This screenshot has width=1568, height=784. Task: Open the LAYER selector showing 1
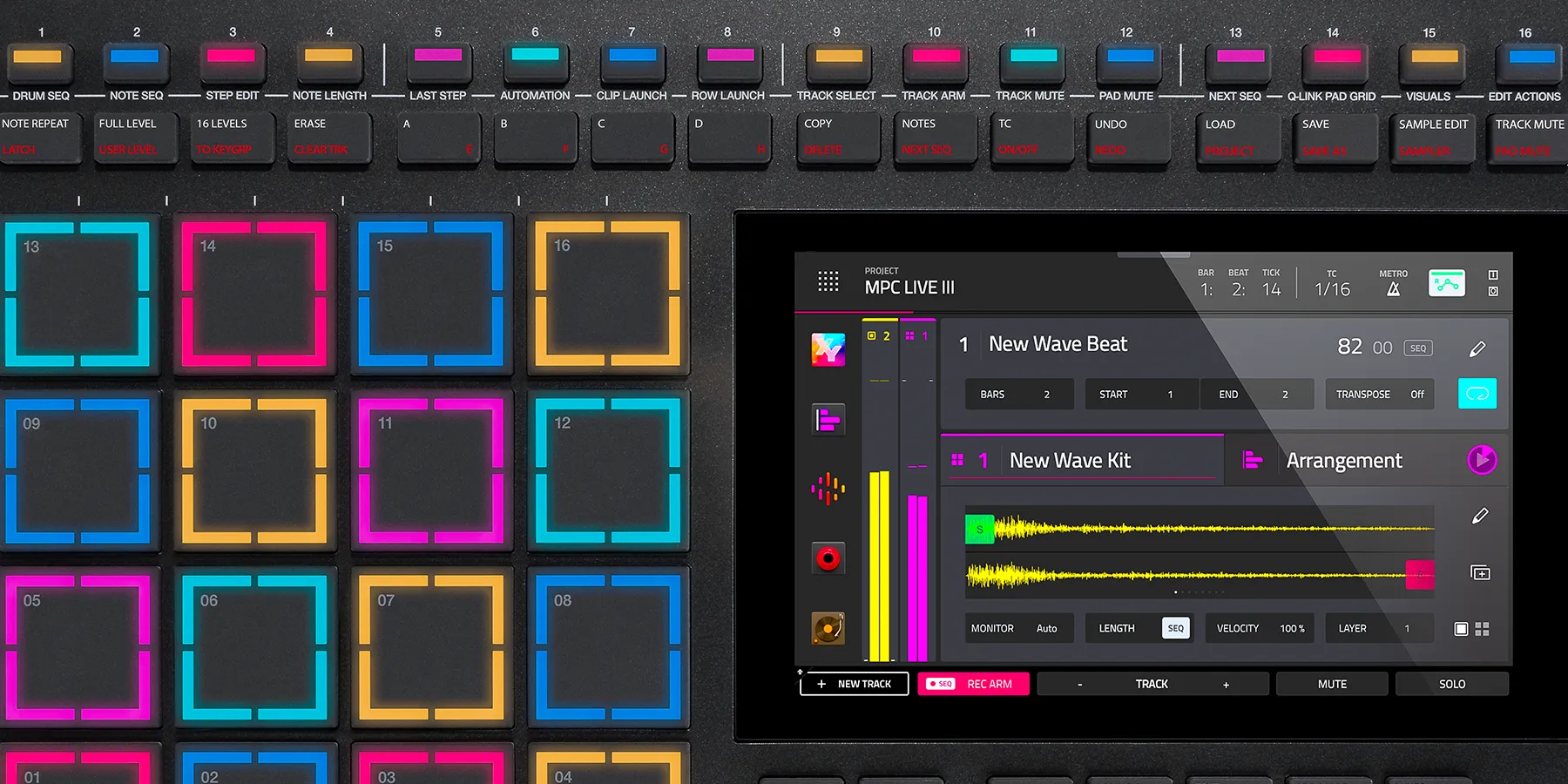(x=1379, y=627)
